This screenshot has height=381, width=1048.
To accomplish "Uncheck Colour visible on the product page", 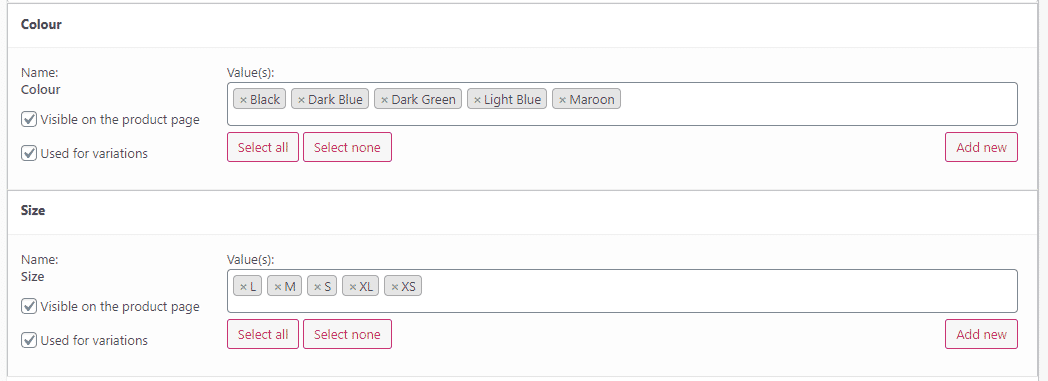I will (x=29, y=120).
